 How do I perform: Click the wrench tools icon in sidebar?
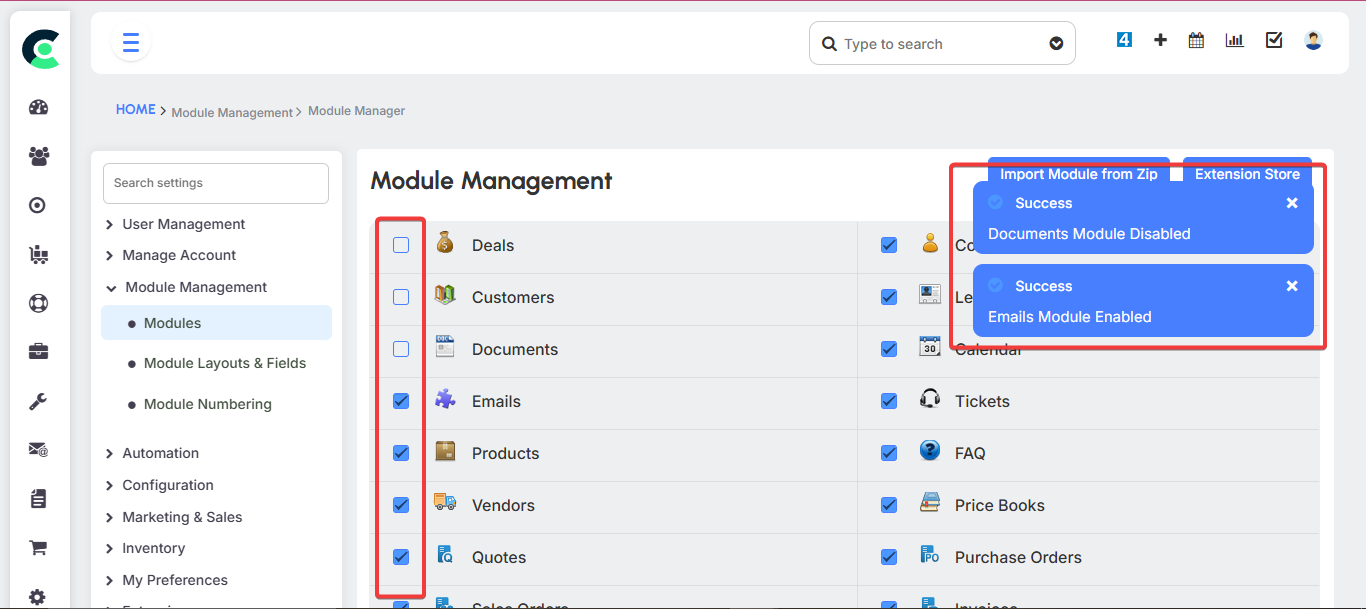[37, 401]
